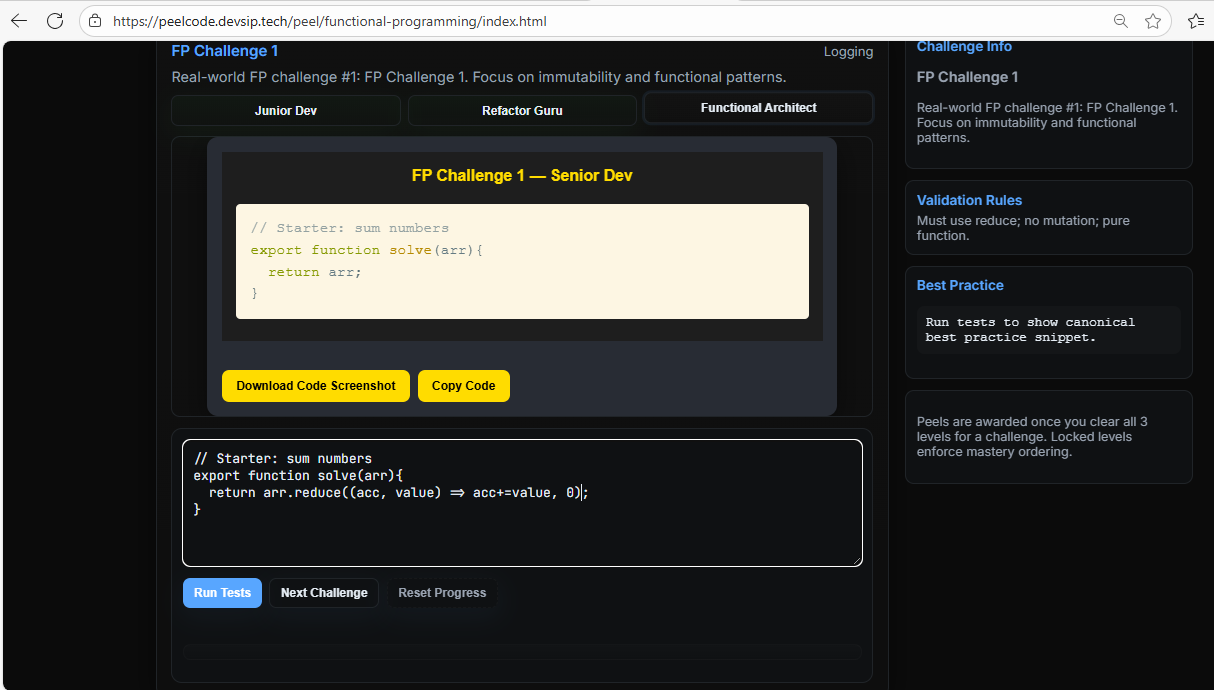Reset Progress for this challenge
This screenshot has width=1214, height=690.
click(x=441, y=592)
